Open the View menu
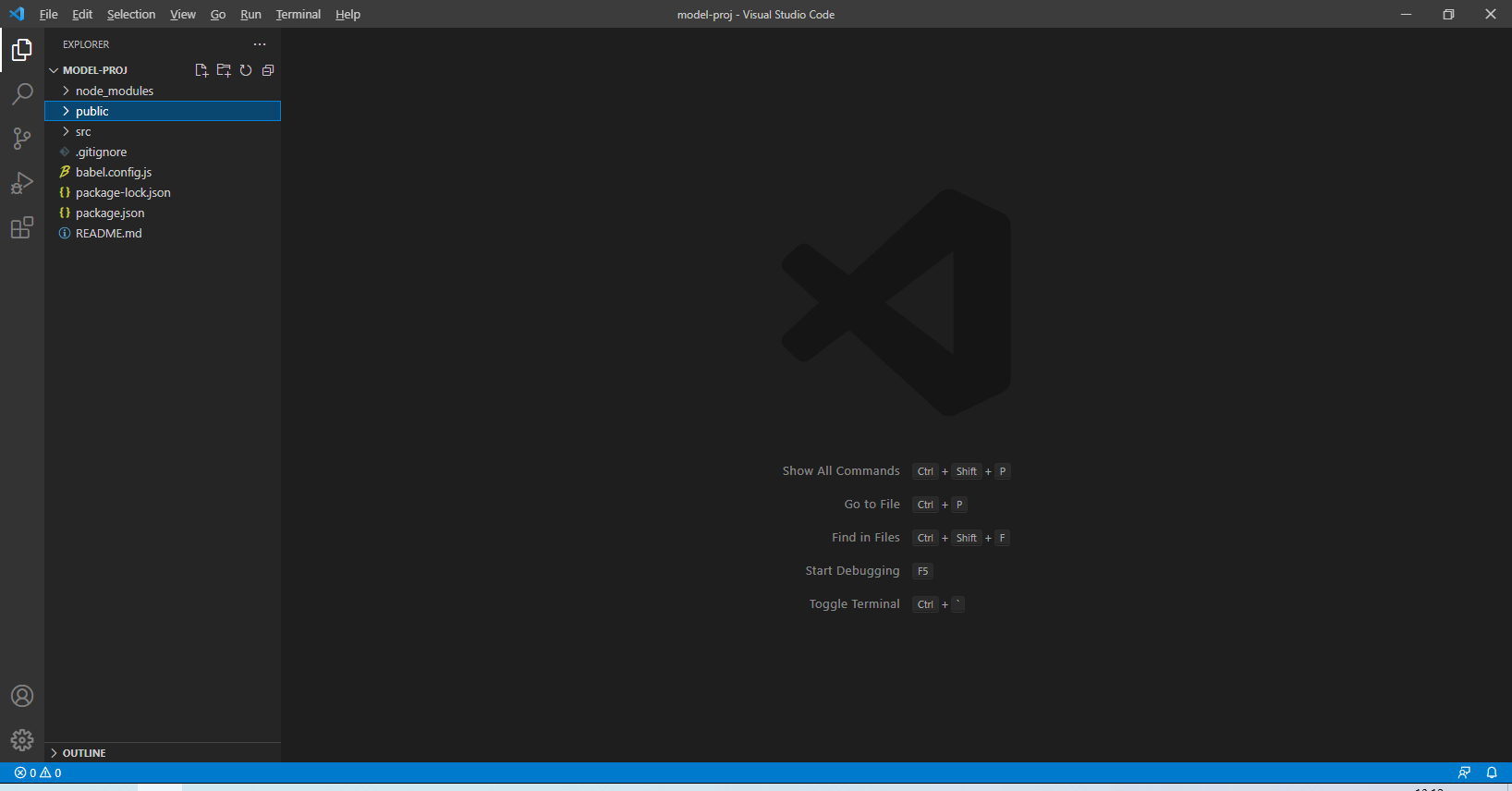1512x791 pixels. 183,14
